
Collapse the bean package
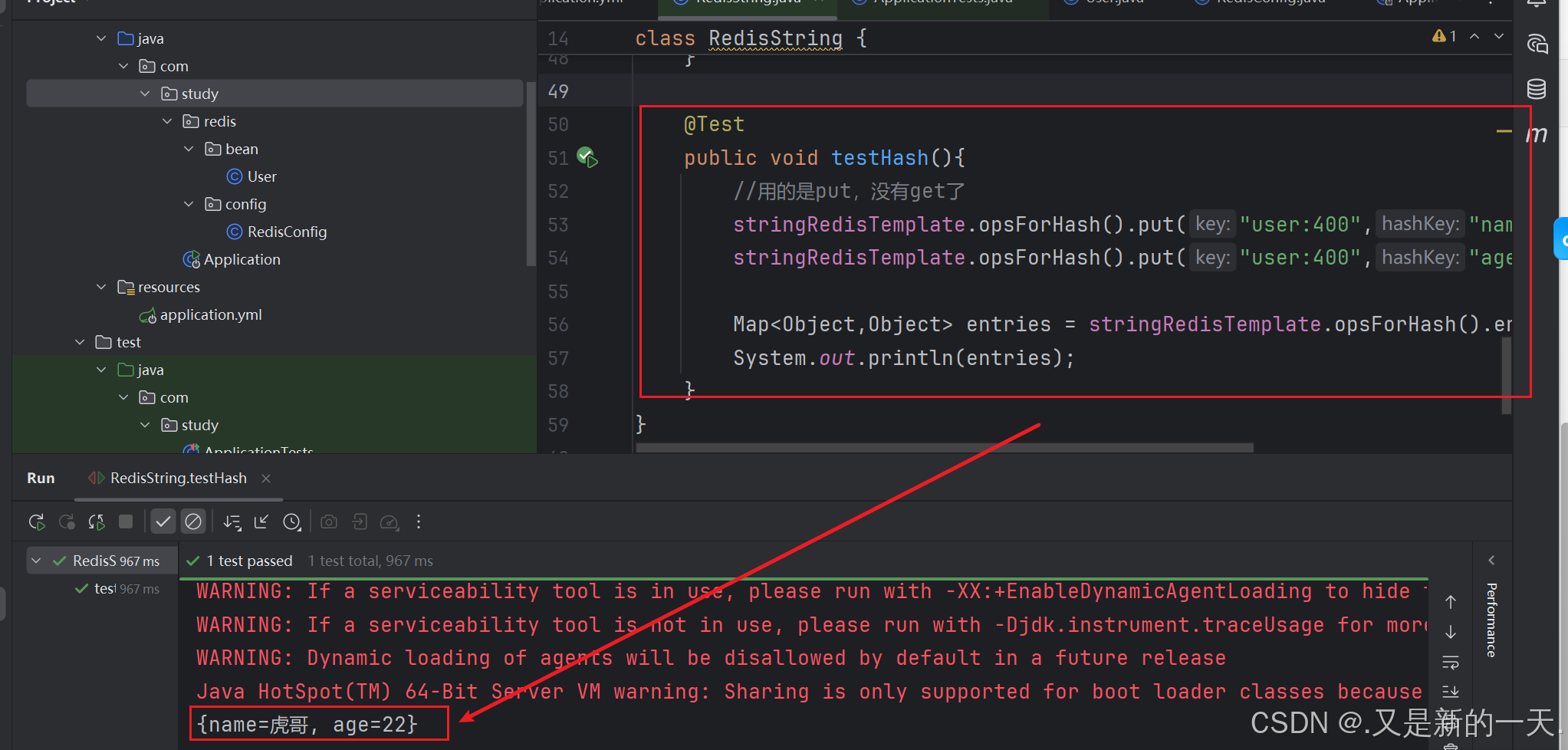click(x=189, y=149)
